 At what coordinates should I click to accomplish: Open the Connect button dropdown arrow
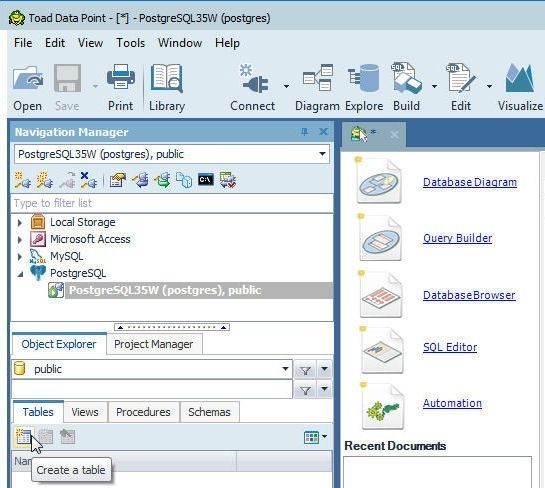tap(286, 86)
